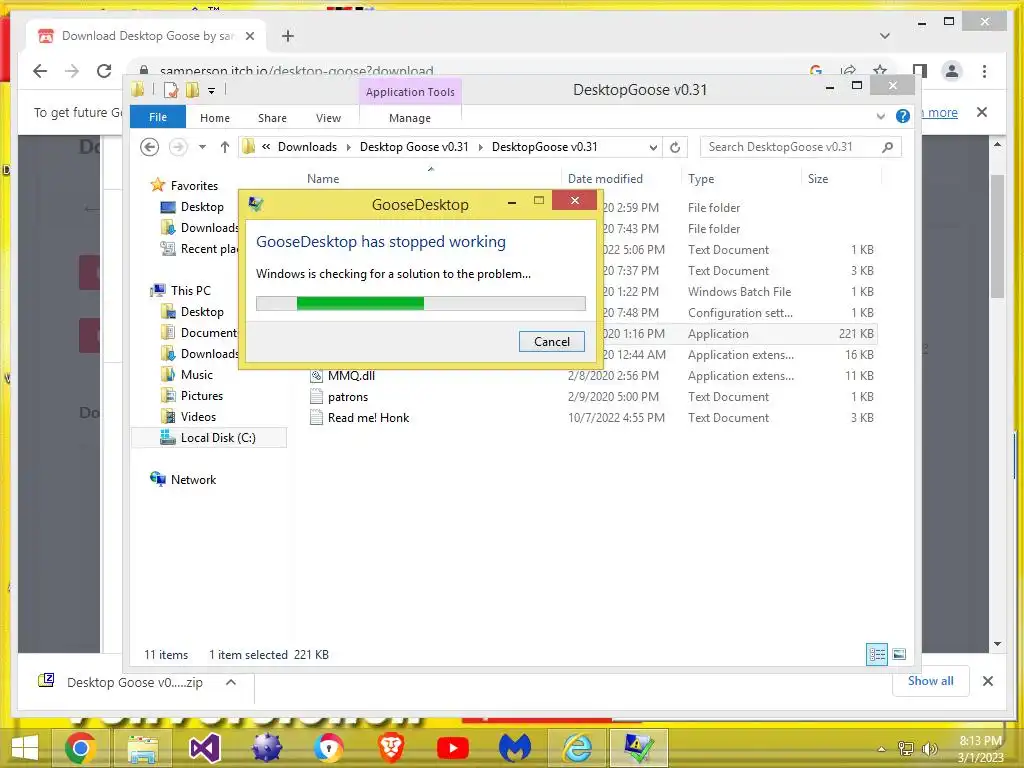Click the search magnifier icon in Explorer
This screenshot has width=1024, height=768.
[x=887, y=147]
